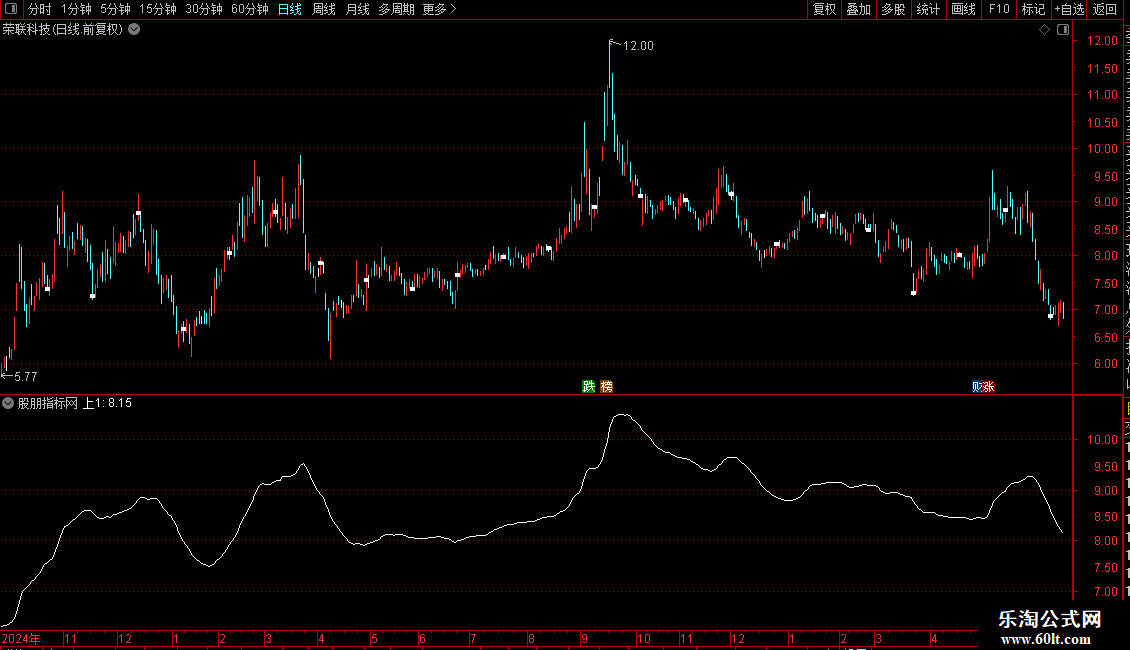Image resolution: width=1130 pixels, height=650 pixels.
Task: Open the 统计 statistics tool
Action: tap(928, 9)
